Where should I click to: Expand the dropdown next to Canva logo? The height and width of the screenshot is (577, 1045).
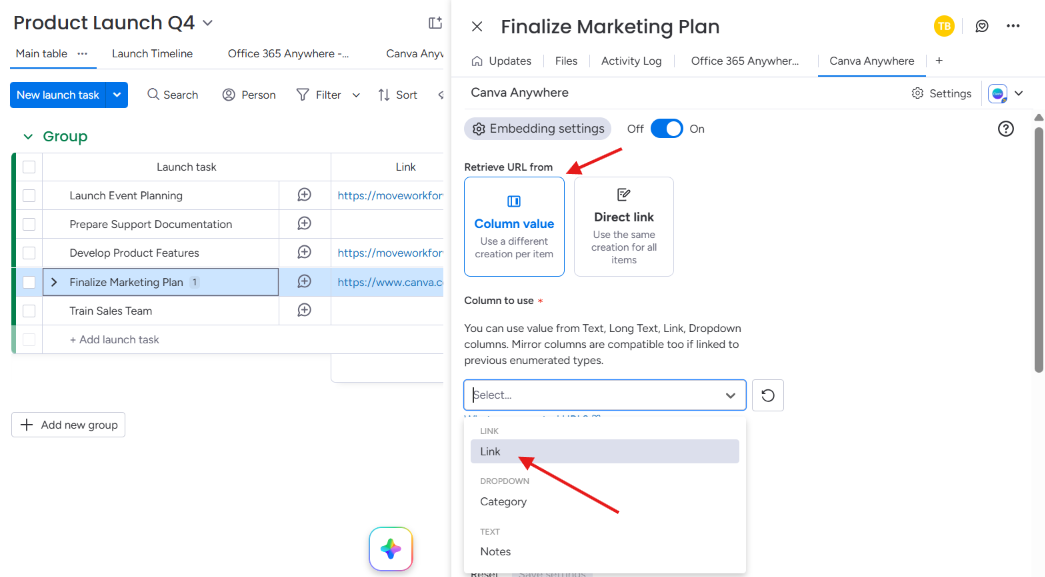pyautogui.click(x=1018, y=93)
